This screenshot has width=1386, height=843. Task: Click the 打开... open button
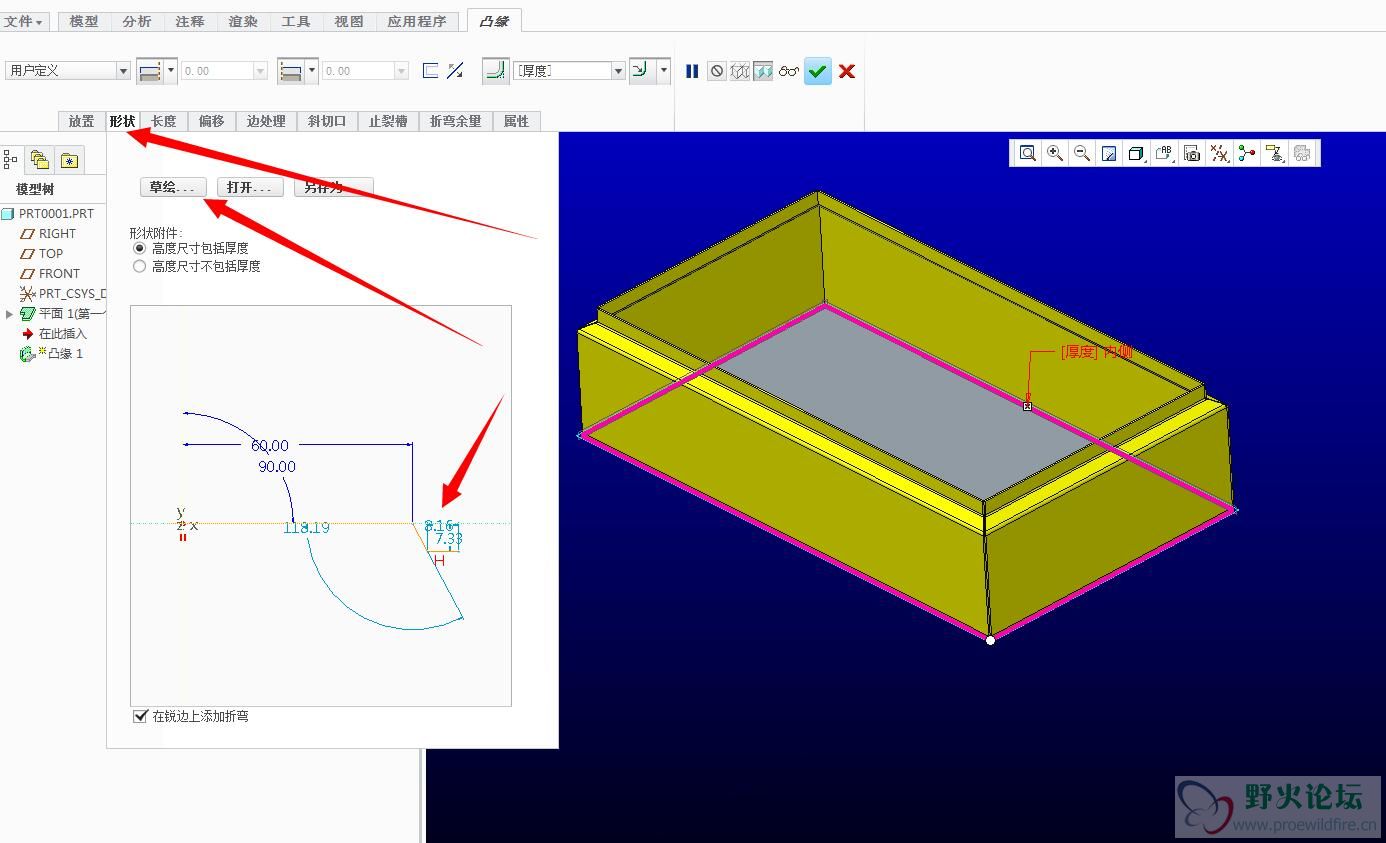click(250, 187)
